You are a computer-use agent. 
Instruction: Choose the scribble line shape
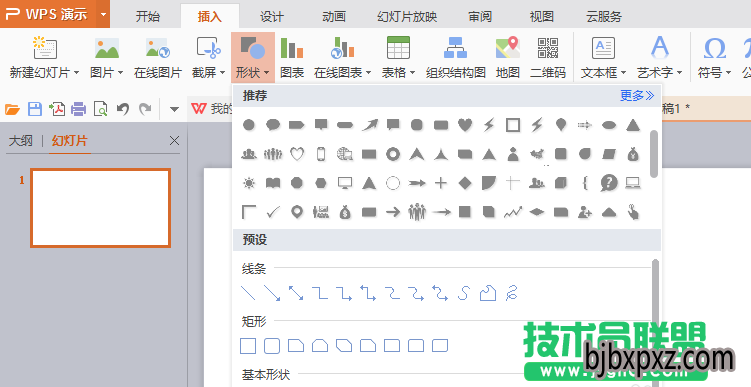coord(512,293)
